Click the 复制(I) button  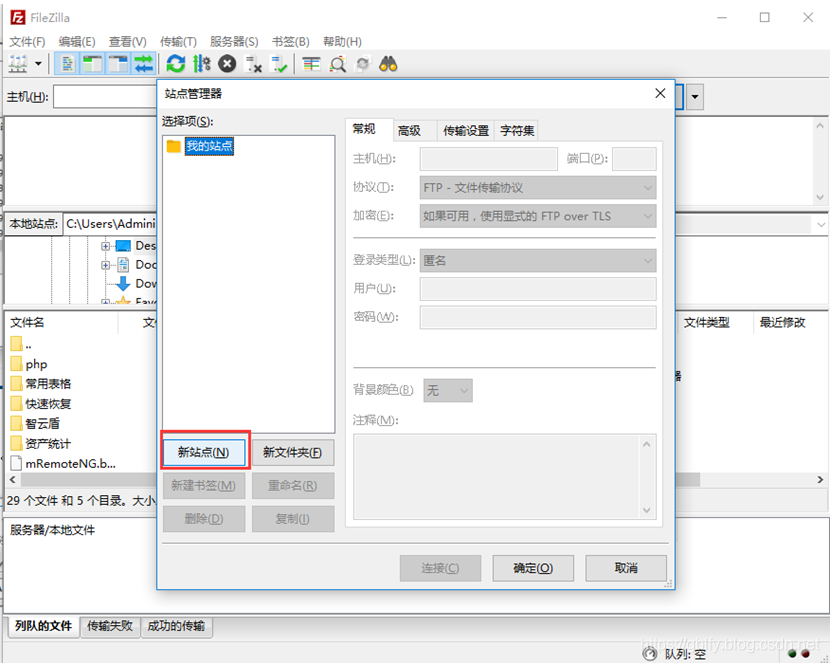click(293, 519)
